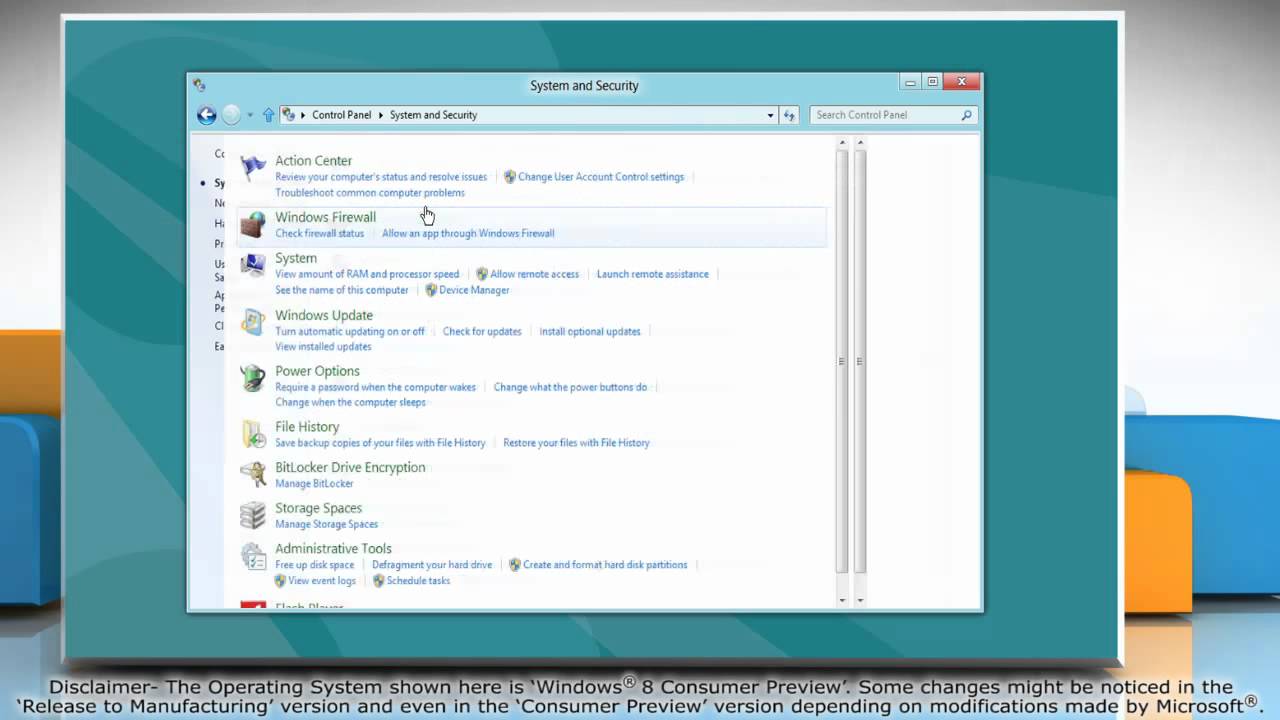
Task: Click the shield icon beside Device Manager
Action: pos(431,290)
